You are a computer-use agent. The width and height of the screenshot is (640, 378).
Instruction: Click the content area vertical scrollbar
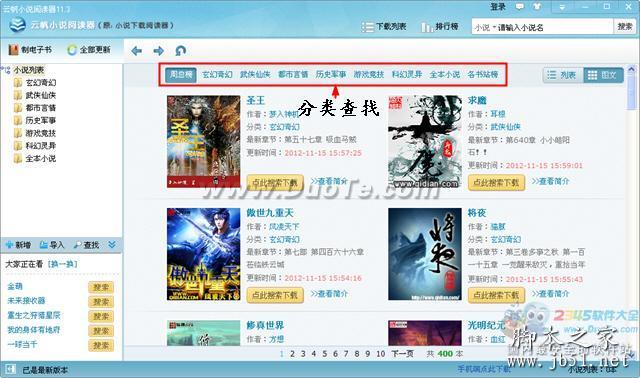(631, 212)
